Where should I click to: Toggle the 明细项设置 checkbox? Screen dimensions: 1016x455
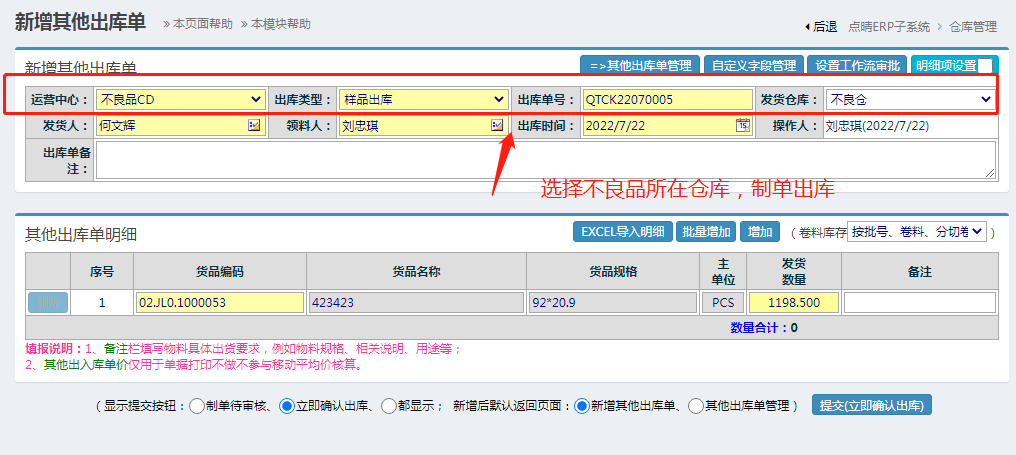(986, 66)
